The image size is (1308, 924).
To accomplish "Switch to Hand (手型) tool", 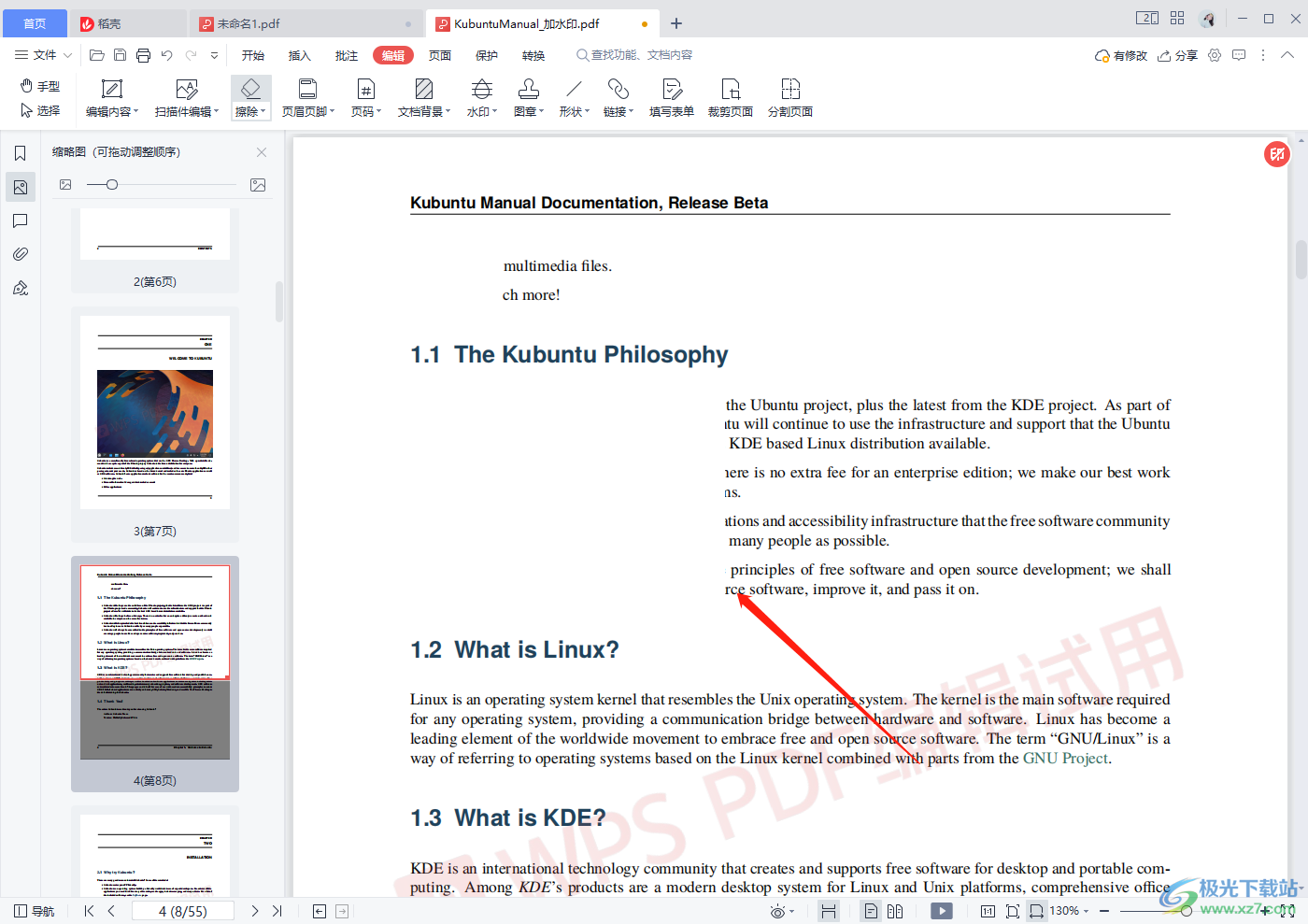I will point(40,86).
